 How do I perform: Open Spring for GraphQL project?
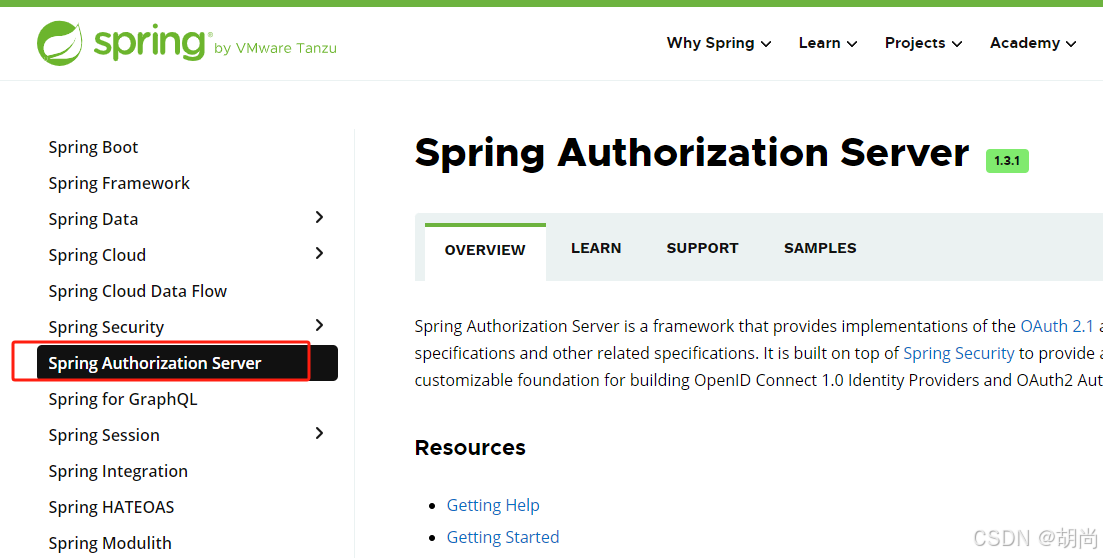coord(123,400)
